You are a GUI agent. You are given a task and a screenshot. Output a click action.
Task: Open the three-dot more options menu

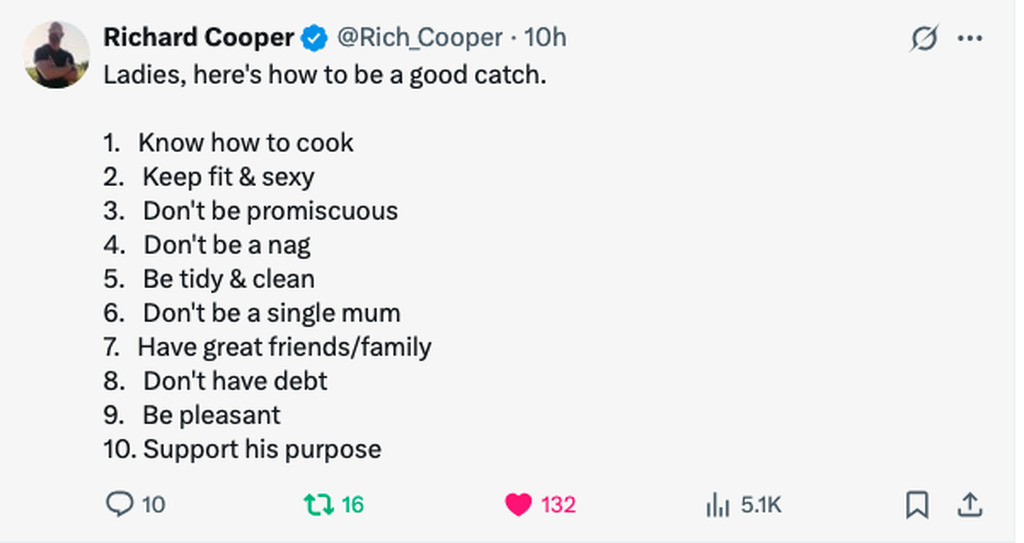click(969, 38)
